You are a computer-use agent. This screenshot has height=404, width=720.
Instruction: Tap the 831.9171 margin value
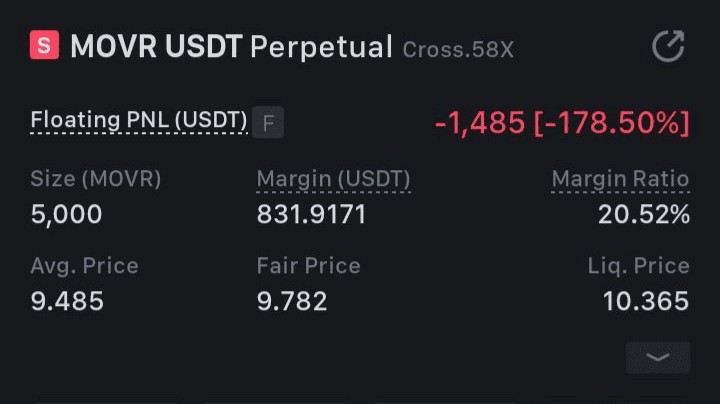point(311,214)
